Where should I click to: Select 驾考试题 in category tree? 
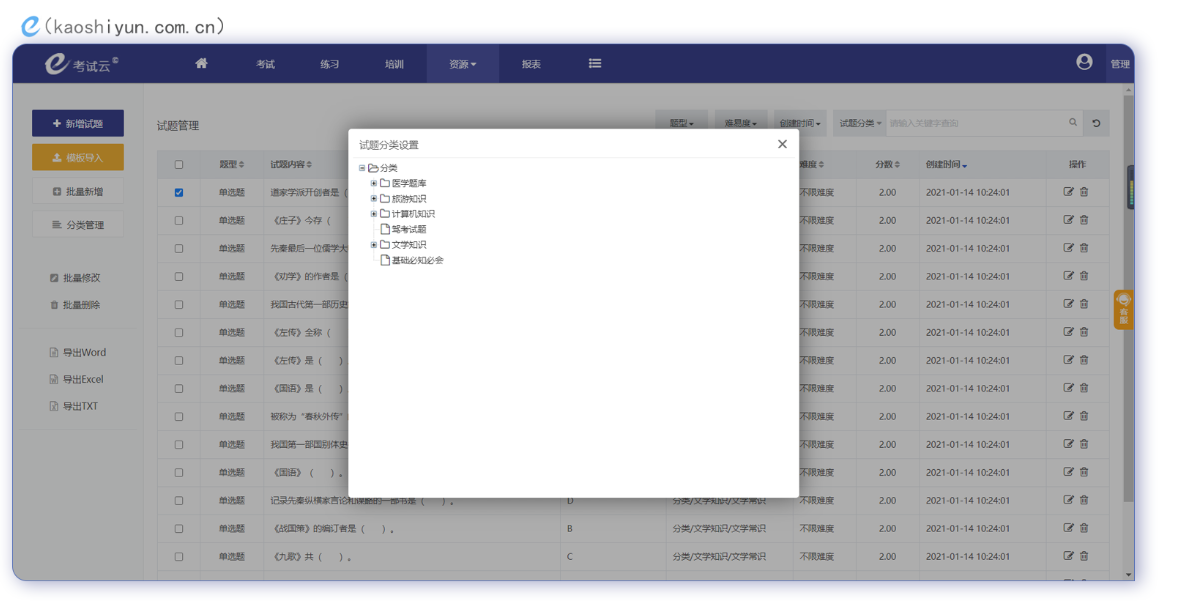click(408, 229)
